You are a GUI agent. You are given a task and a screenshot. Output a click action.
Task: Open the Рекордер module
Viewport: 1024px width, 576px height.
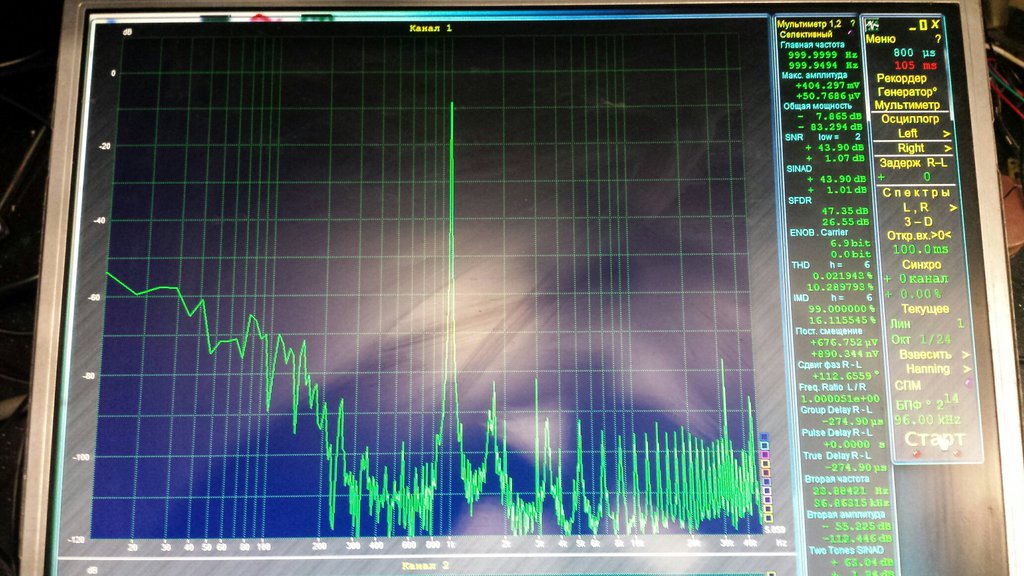coord(901,78)
